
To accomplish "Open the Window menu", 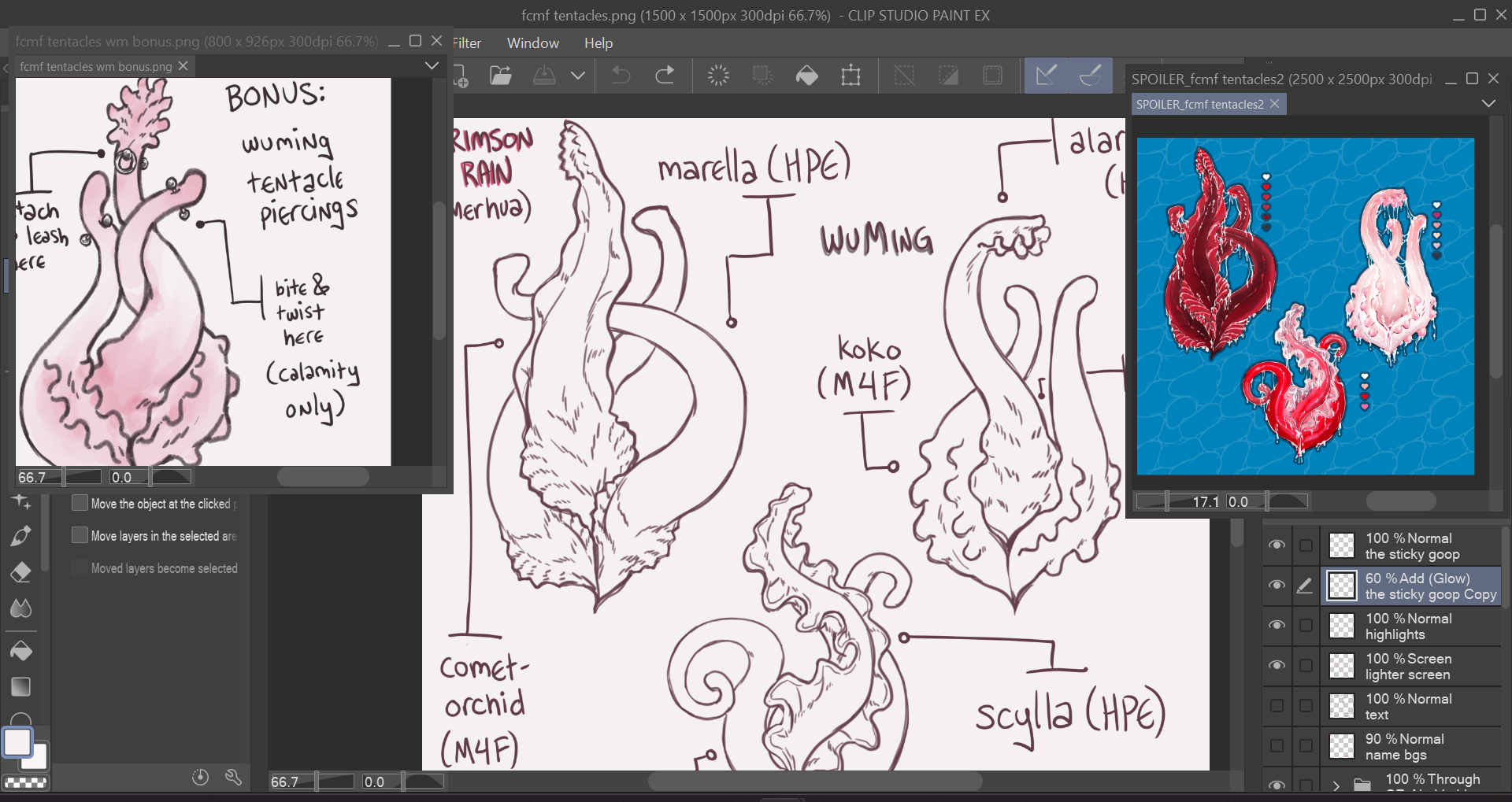I will coord(532,43).
